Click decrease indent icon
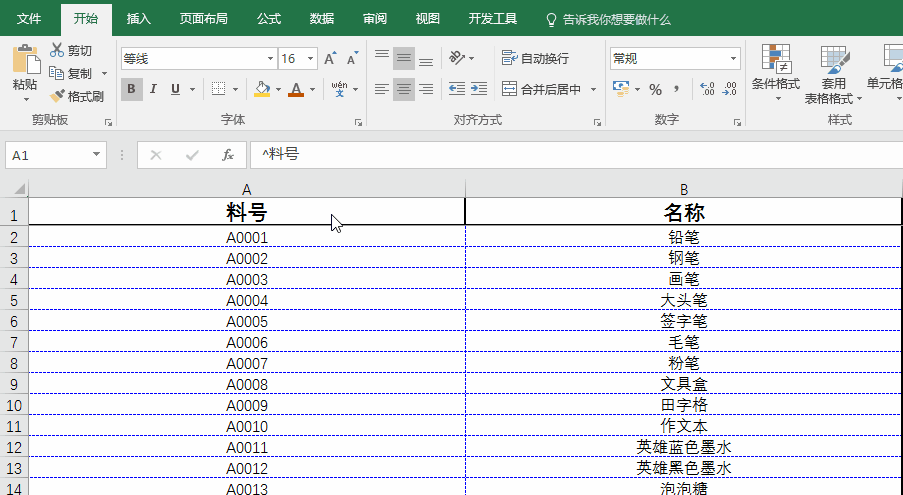903x495 pixels. tap(457, 89)
